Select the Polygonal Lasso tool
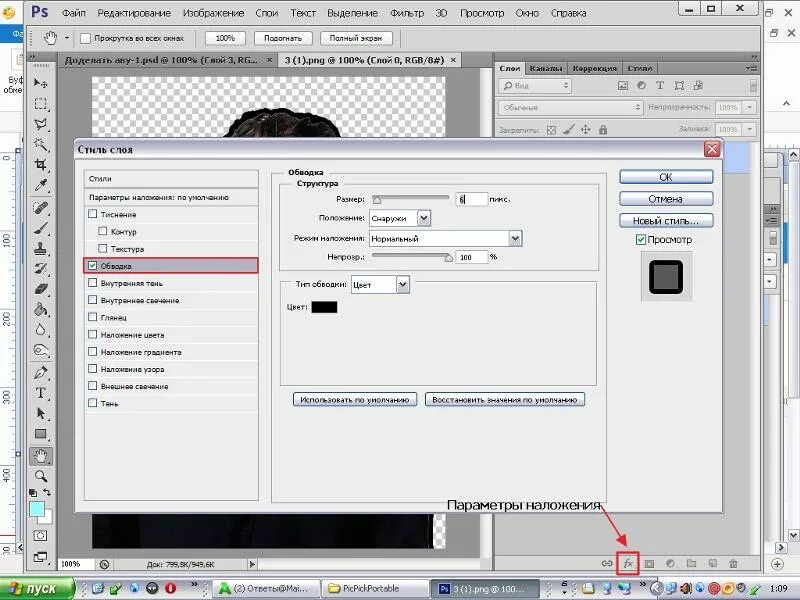 pos(40,124)
